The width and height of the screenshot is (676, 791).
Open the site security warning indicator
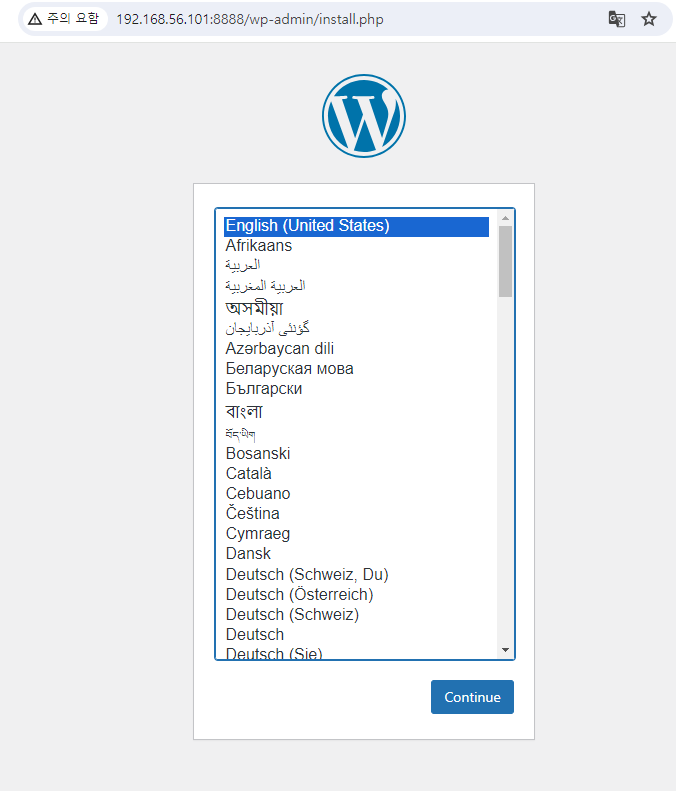tap(64, 19)
